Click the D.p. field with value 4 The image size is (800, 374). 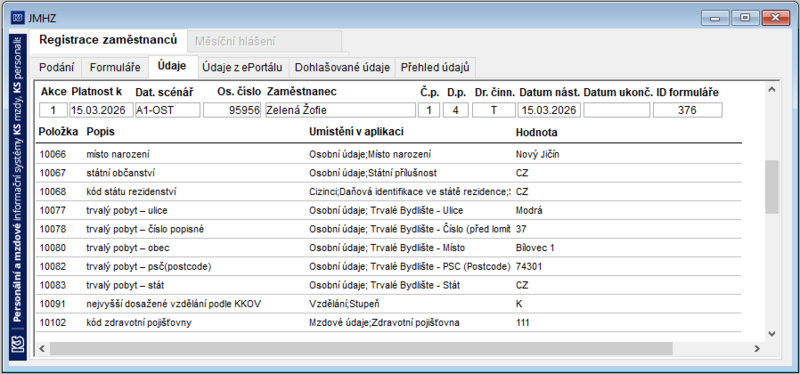(x=456, y=110)
